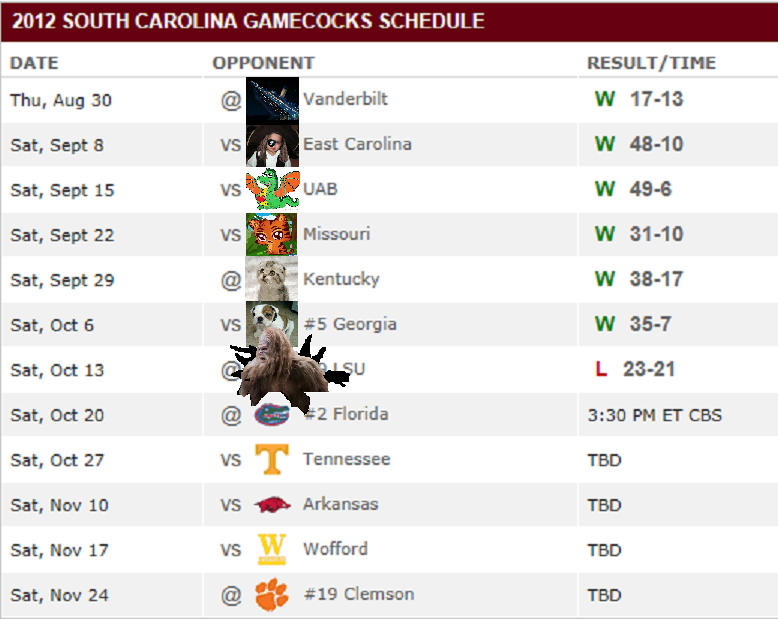
Task: Click the orange Tennessee T logo
Action: point(272,459)
